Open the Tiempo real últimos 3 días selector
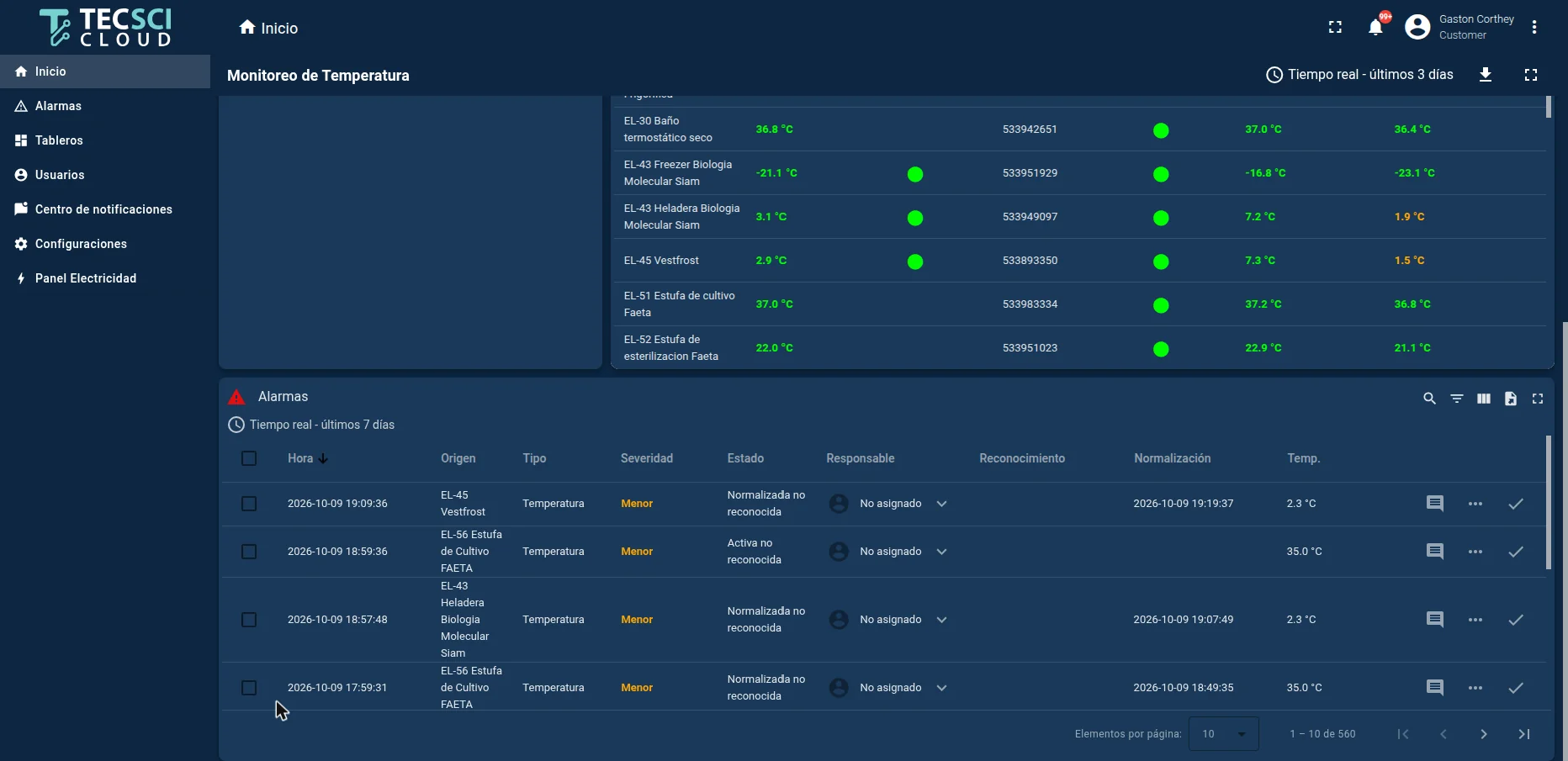This screenshot has width=1568, height=761. pyautogui.click(x=1359, y=75)
